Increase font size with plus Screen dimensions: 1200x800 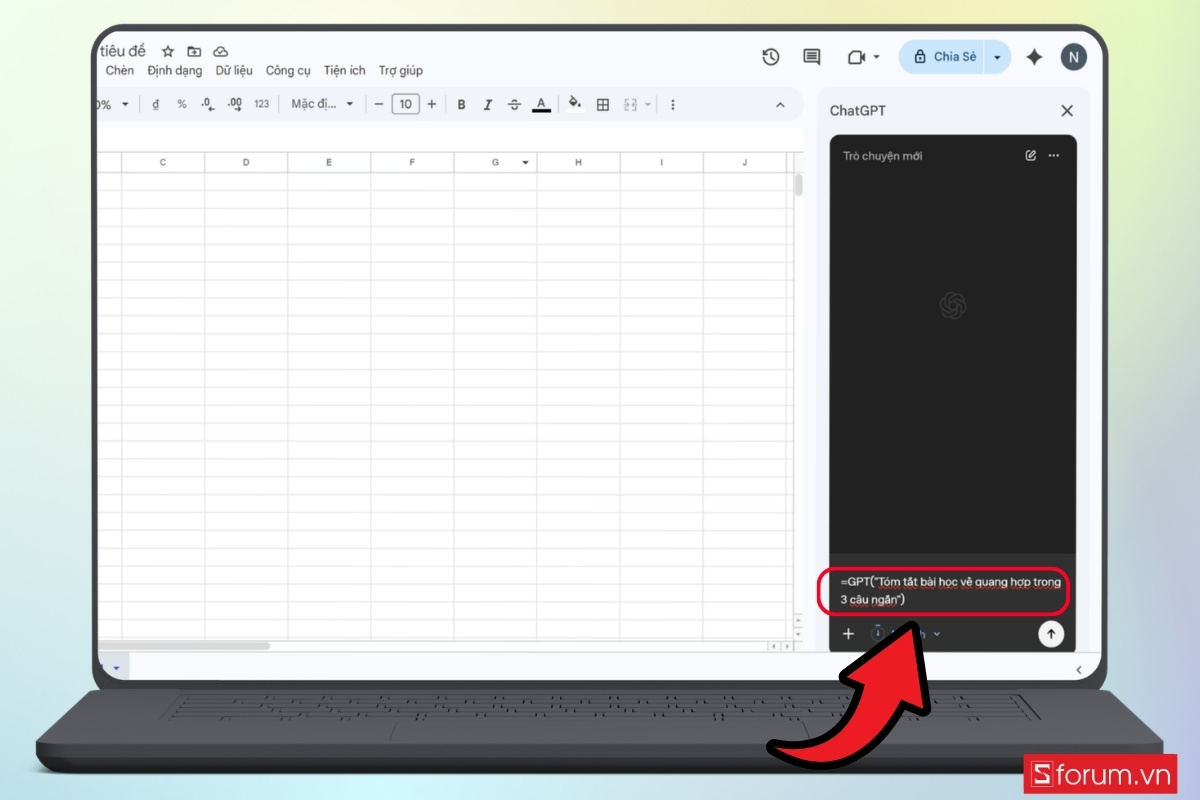[432, 104]
